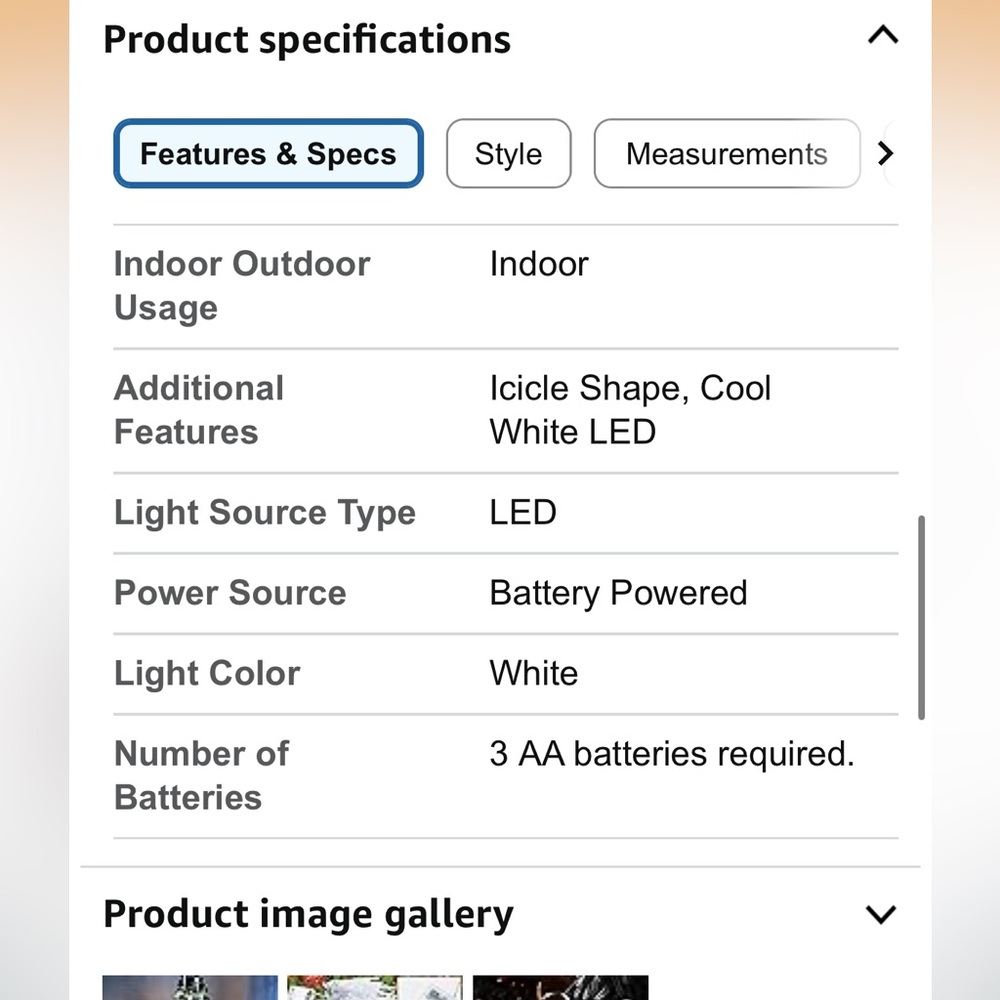Select the Battery Powered value text
Viewport: 1000px width, 1000px height.
(x=618, y=593)
